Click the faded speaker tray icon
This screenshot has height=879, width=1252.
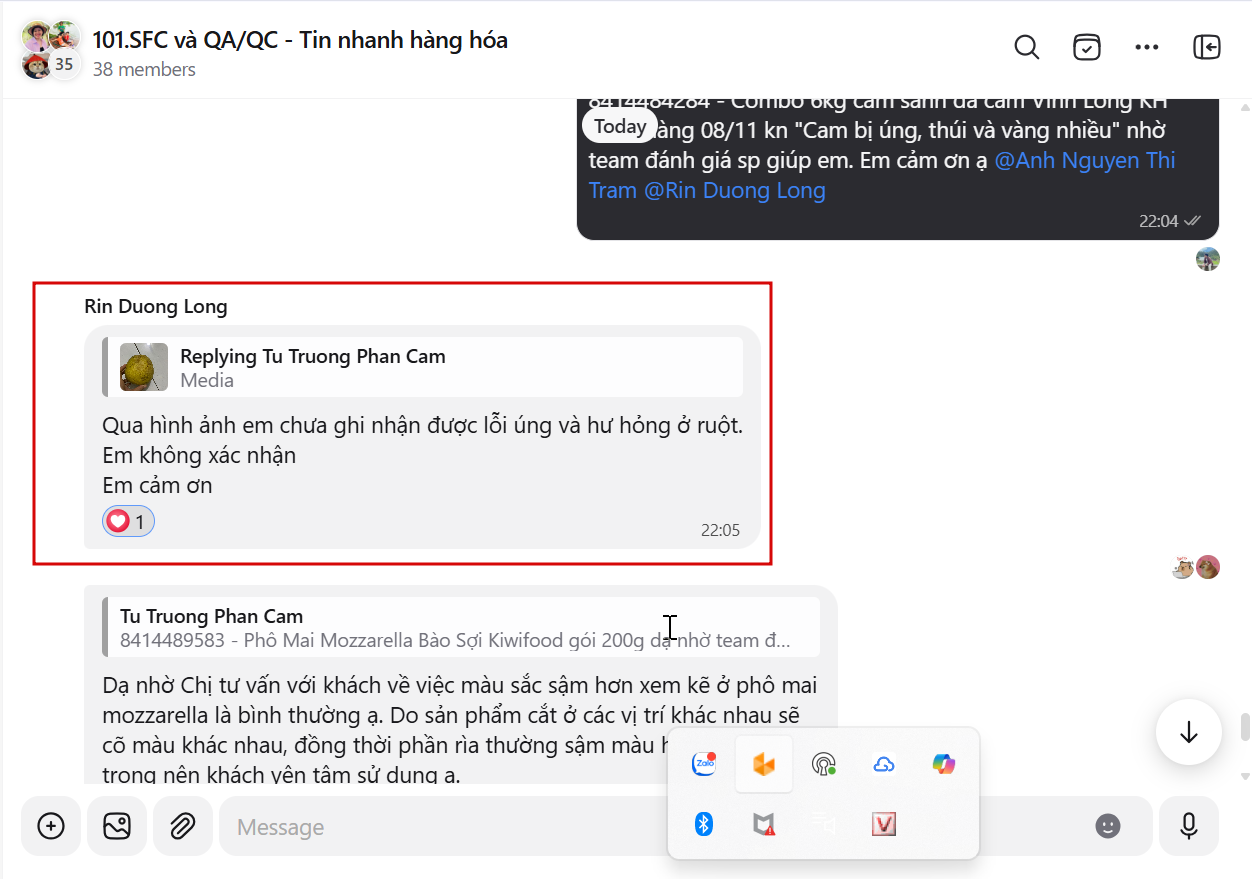[x=823, y=824]
